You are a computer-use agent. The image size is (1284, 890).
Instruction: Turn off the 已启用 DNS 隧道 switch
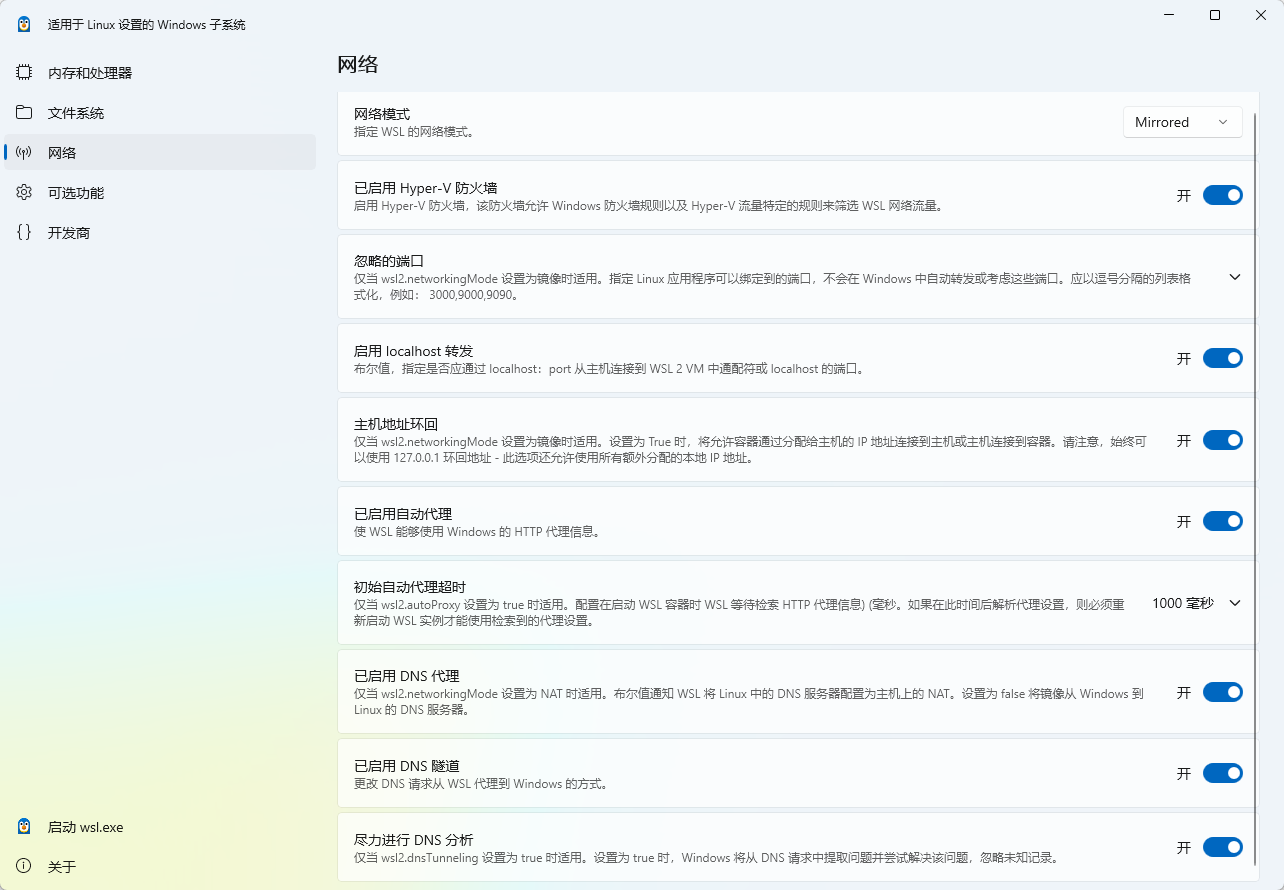pos(1222,773)
